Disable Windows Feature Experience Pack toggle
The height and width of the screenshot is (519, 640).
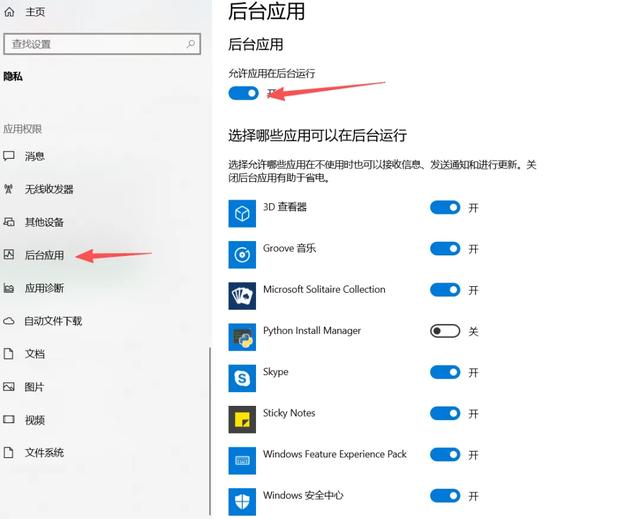click(445, 455)
